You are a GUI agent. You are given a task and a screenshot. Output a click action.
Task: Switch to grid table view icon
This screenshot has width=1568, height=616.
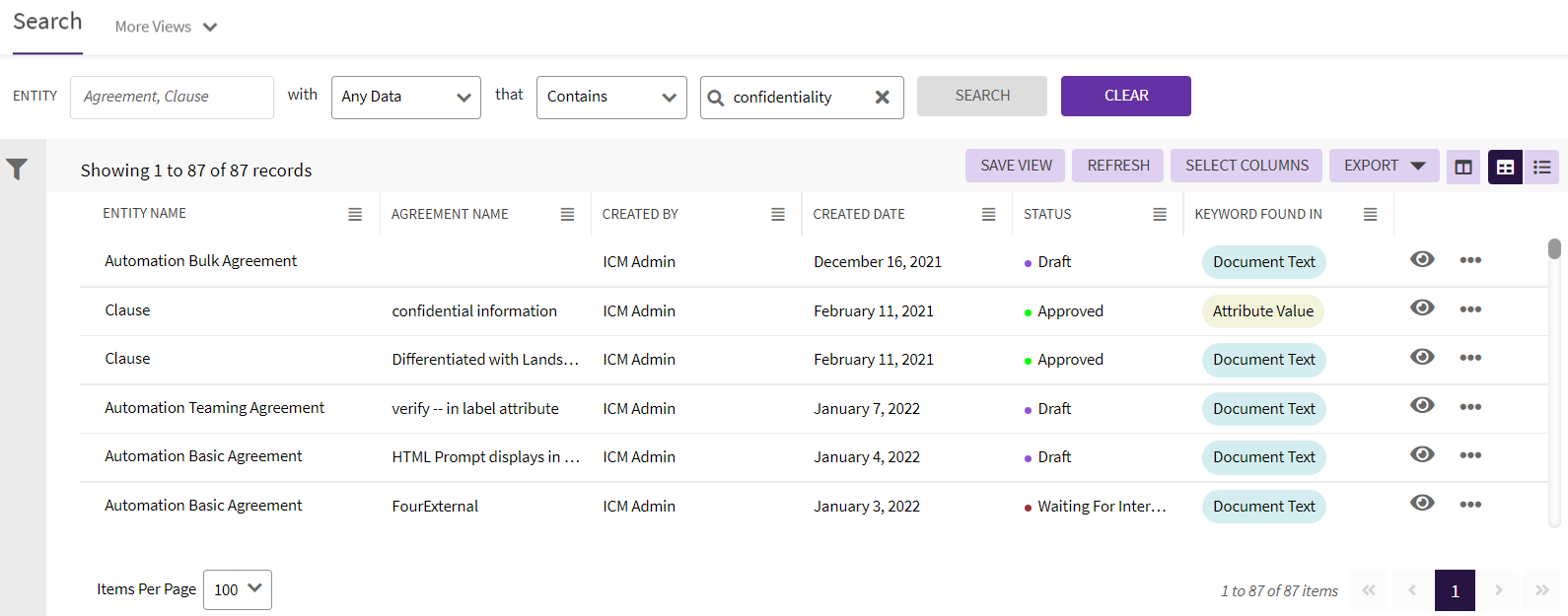(1505, 167)
